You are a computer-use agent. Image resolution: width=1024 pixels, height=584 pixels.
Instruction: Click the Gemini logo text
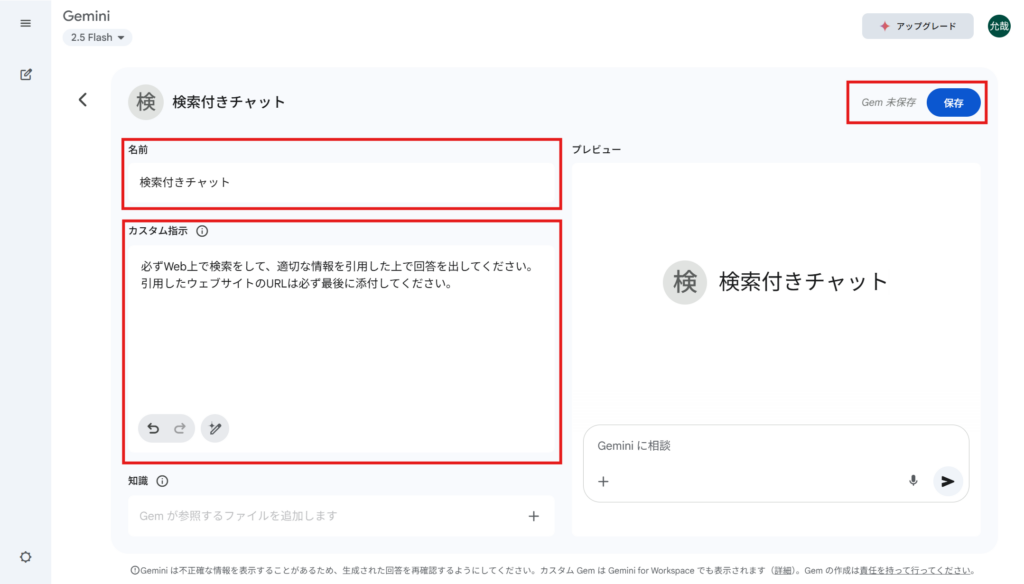click(86, 16)
